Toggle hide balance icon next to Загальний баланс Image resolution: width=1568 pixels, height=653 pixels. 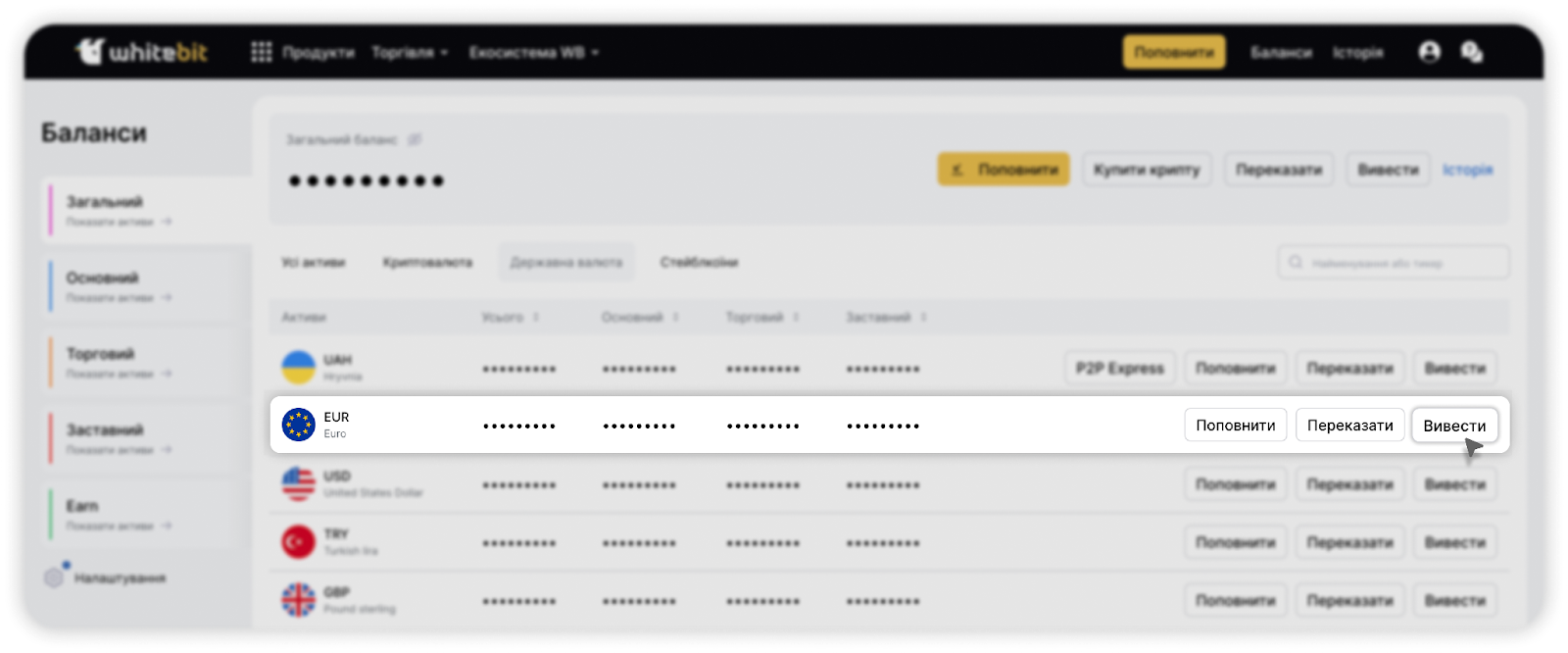pos(415,140)
